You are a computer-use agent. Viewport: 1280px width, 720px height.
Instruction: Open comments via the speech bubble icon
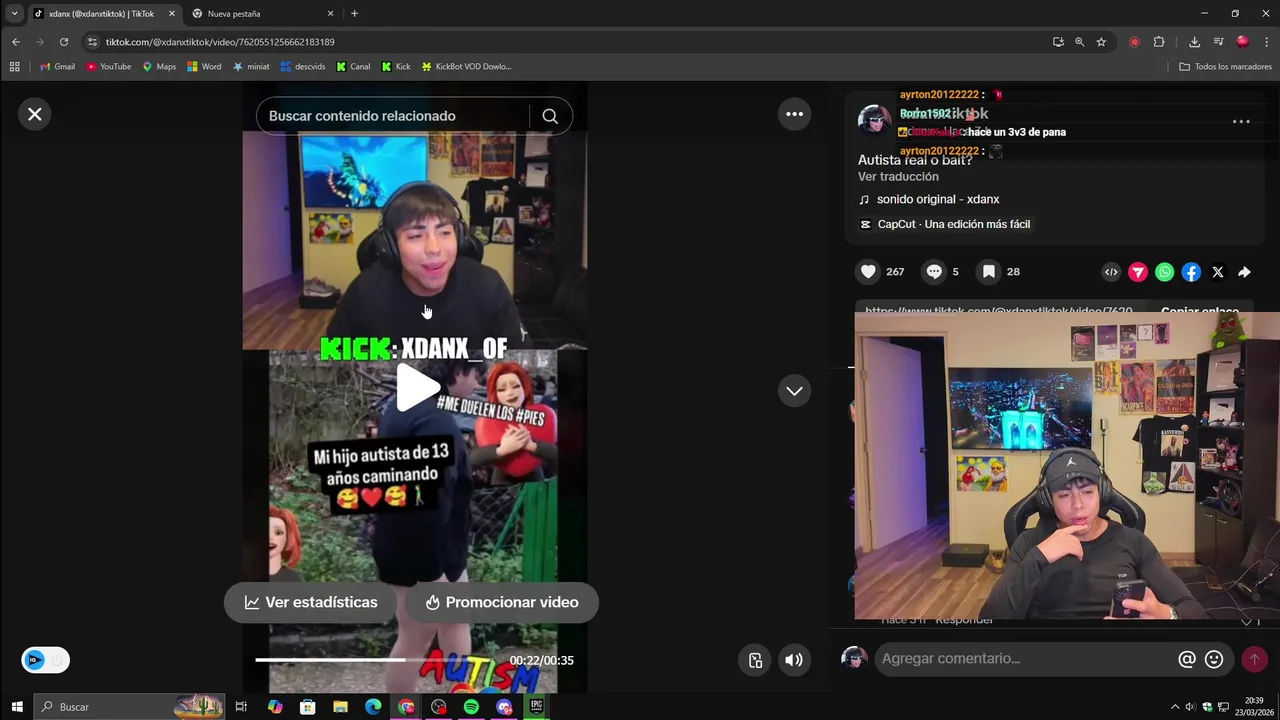pyautogui.click(x=934, y=271)
